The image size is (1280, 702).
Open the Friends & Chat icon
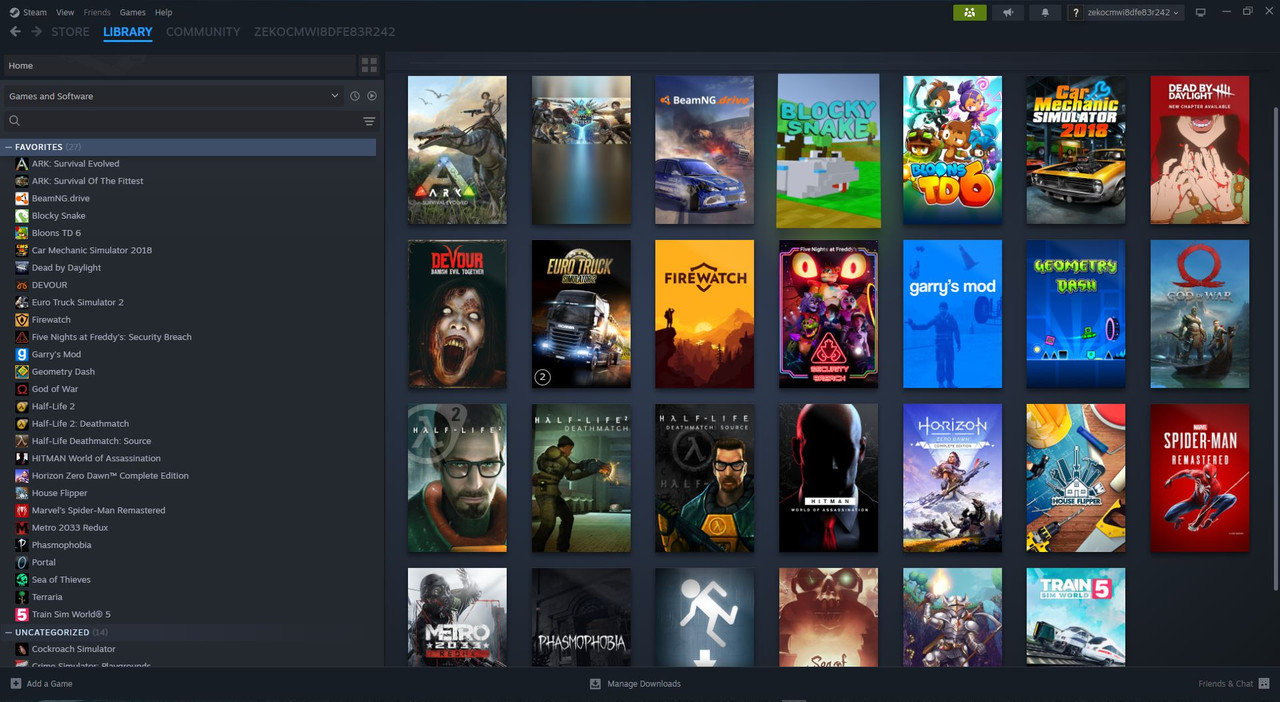(1265, 684)
